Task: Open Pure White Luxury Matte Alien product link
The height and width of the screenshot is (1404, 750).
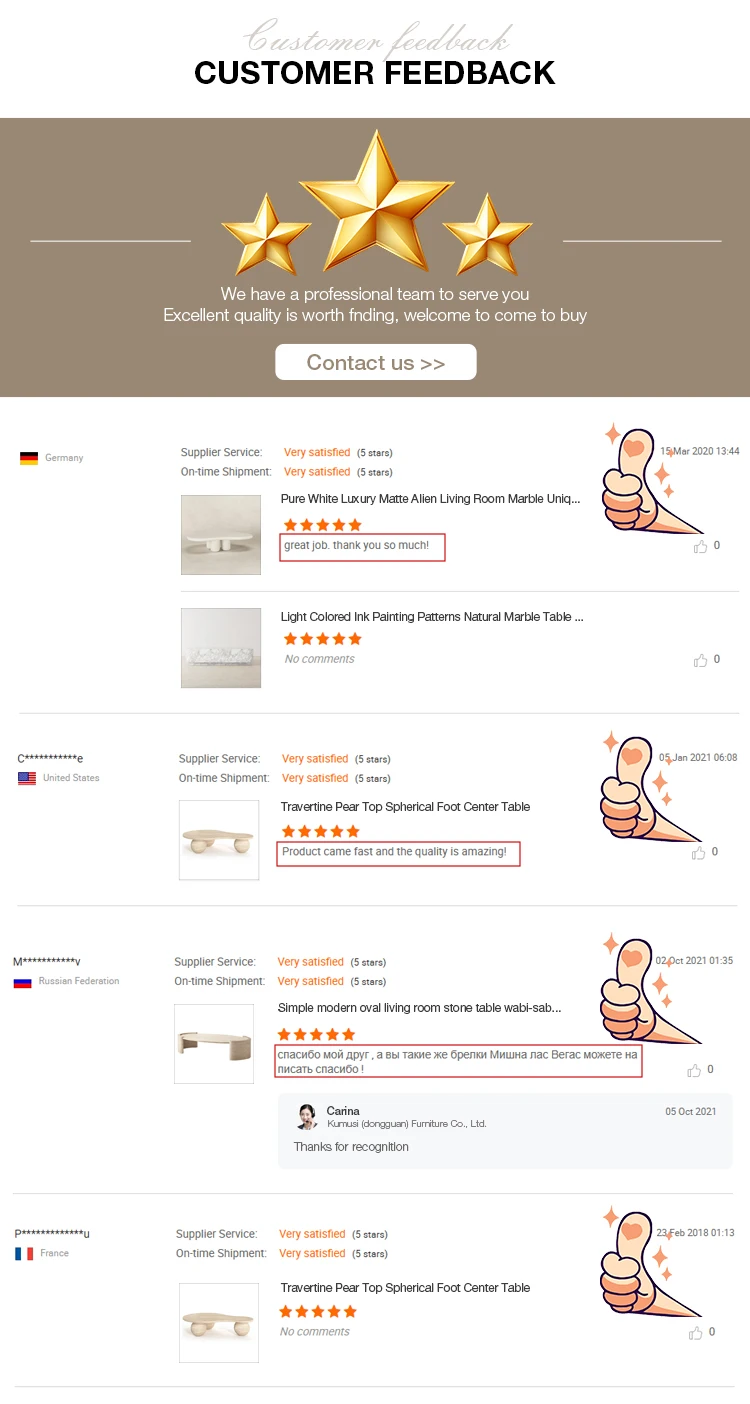Action: coord(430,499)
